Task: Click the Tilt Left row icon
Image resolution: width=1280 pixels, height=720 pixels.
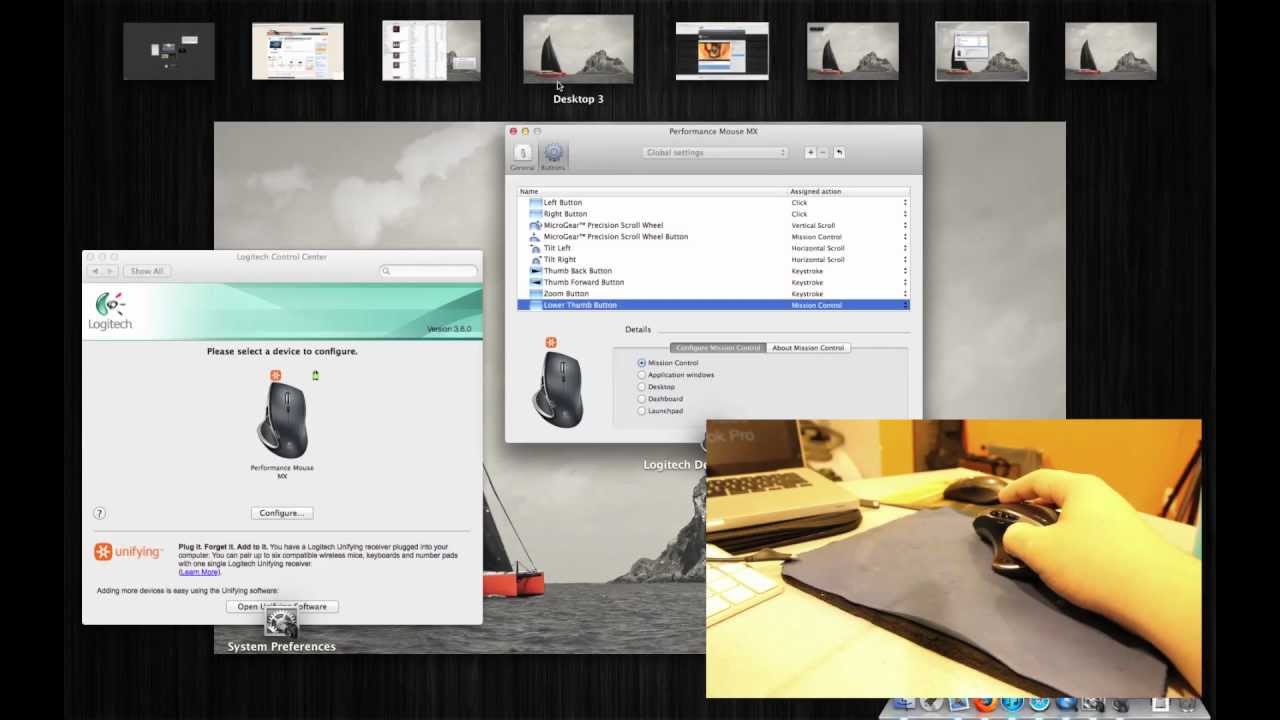Action: [x=536, y=248]
